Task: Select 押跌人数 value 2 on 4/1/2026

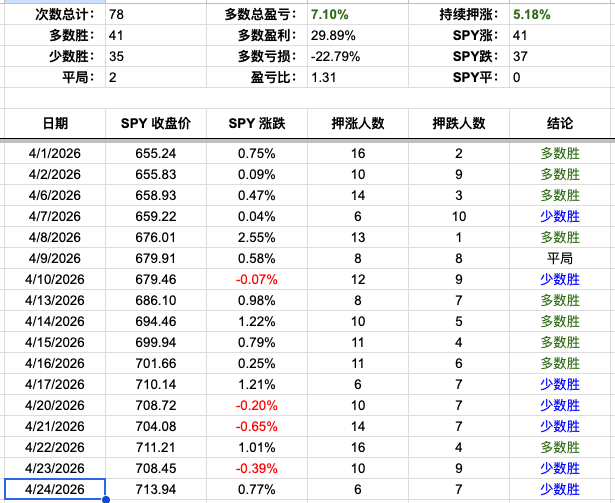Action: pos(459,153)
